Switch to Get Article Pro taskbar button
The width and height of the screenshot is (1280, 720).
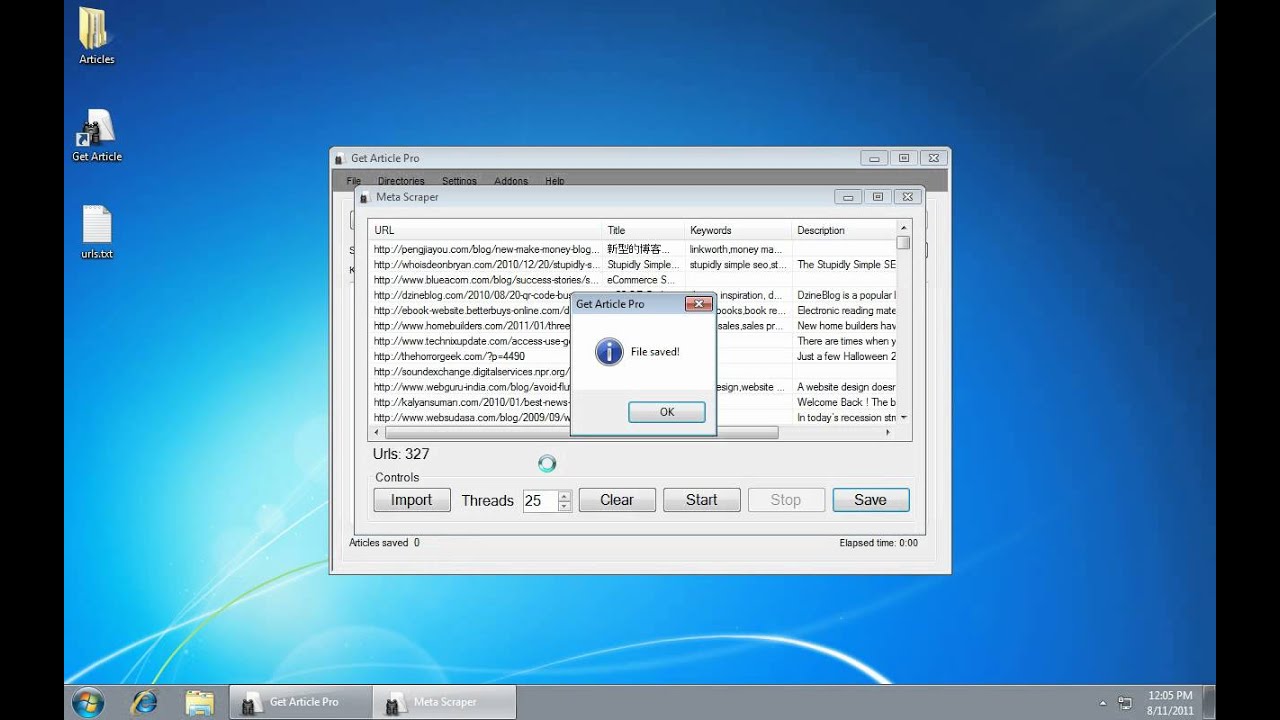click(x=301, y=702)
